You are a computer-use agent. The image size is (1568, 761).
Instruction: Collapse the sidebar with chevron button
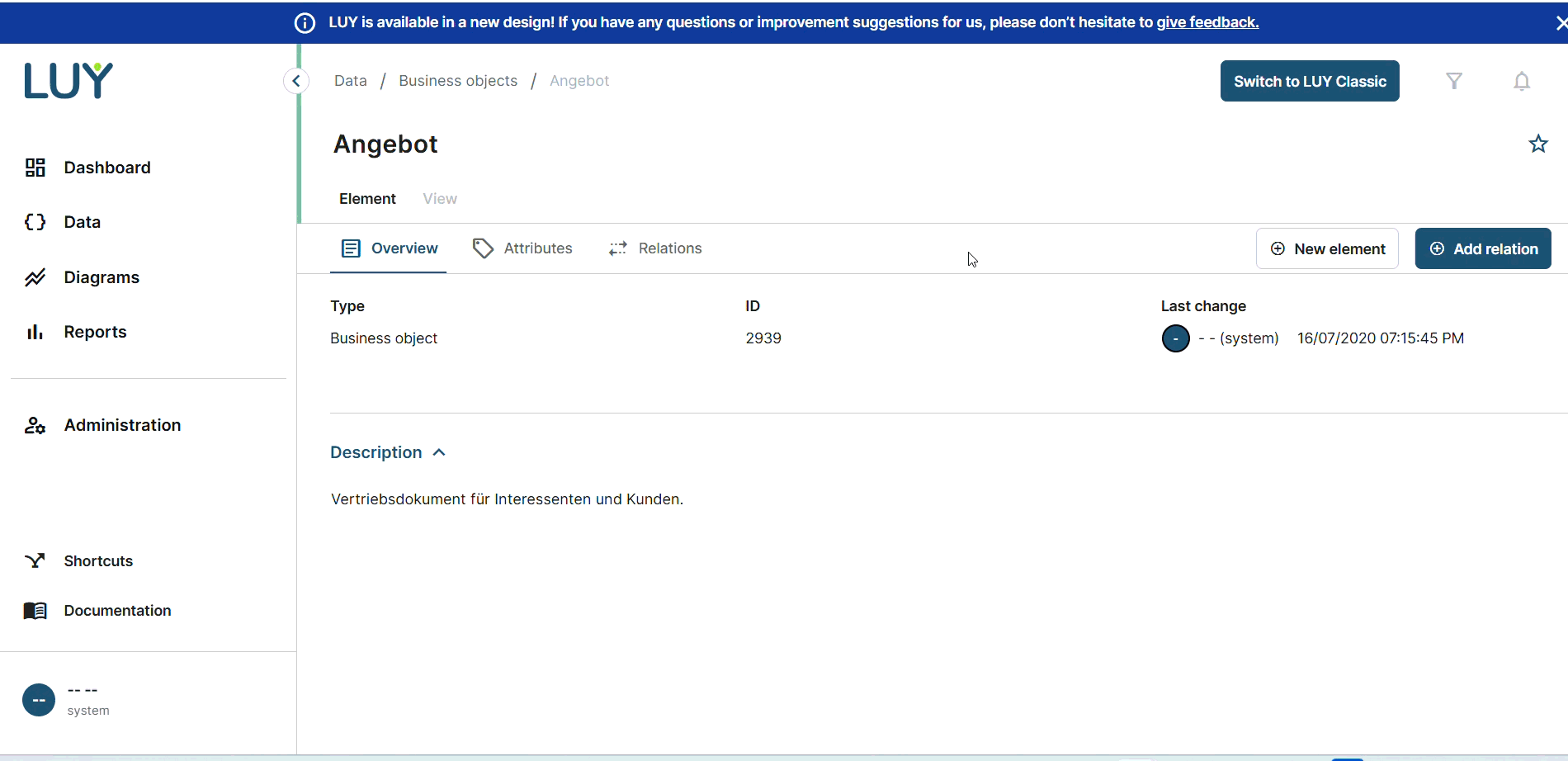coord(296,81)
